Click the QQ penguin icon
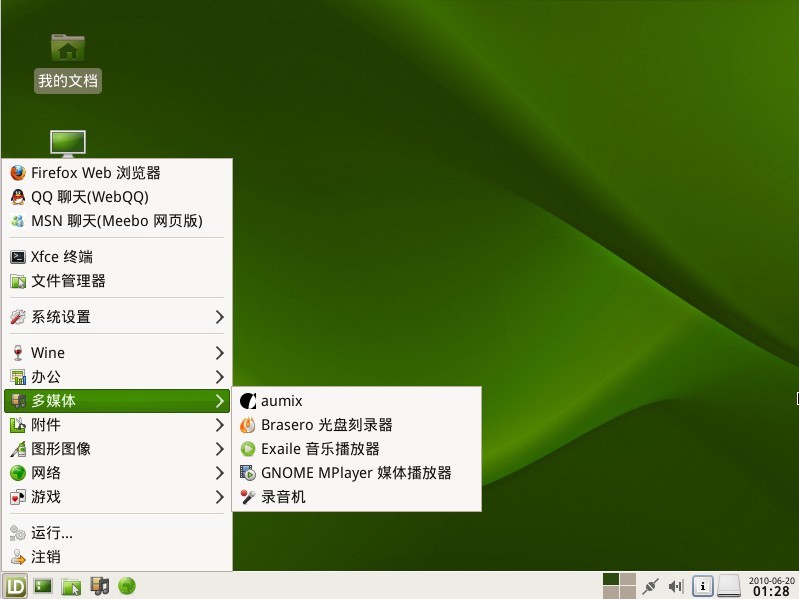Screen dimensions: 799x599 click(18, 197)
